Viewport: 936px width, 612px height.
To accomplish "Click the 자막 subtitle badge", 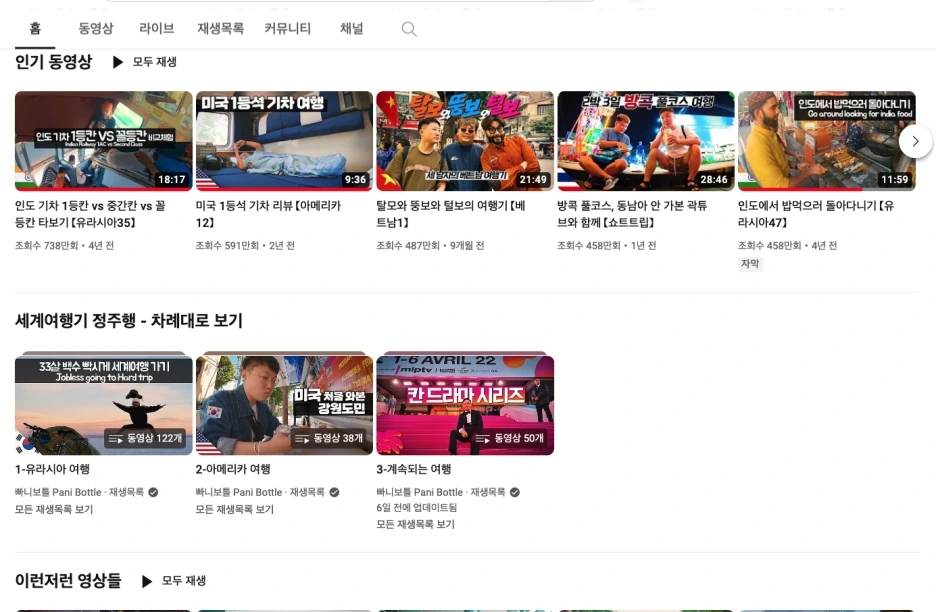I will (750, 264).
